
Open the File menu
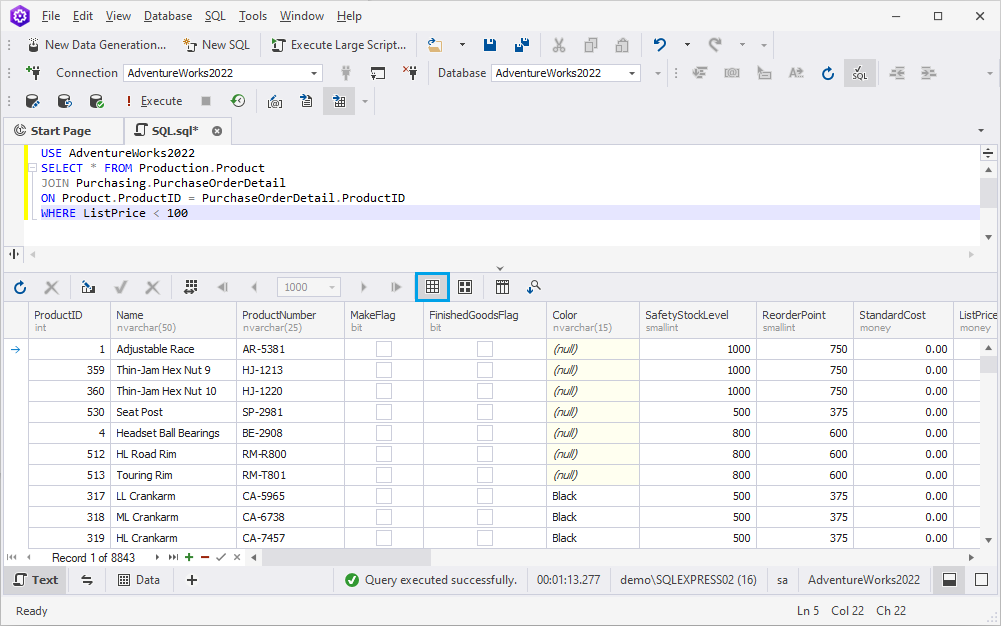point(50,16)
